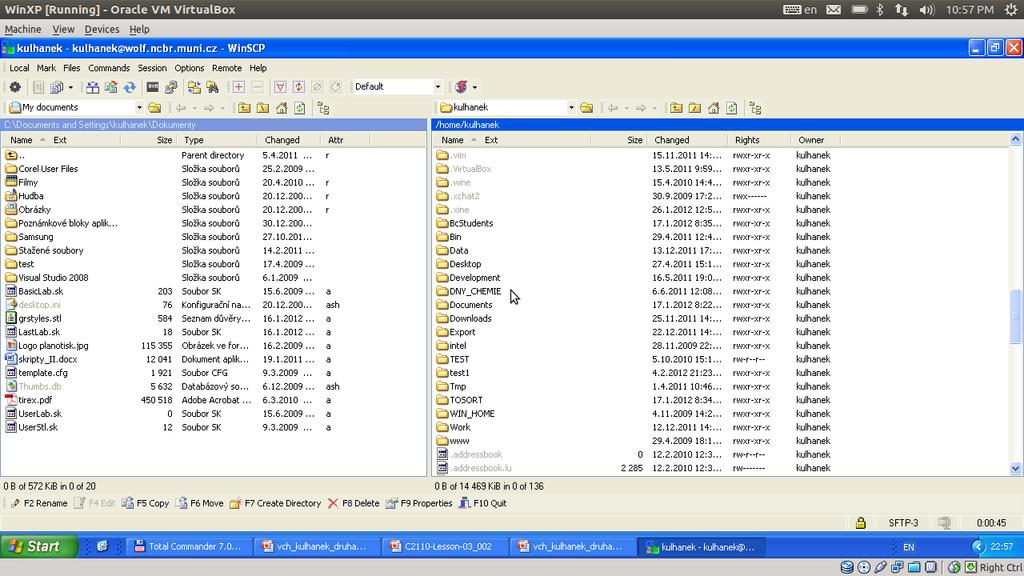
Task: Open dropdown arrow beside new session icon
Action: tap(475, 87)
